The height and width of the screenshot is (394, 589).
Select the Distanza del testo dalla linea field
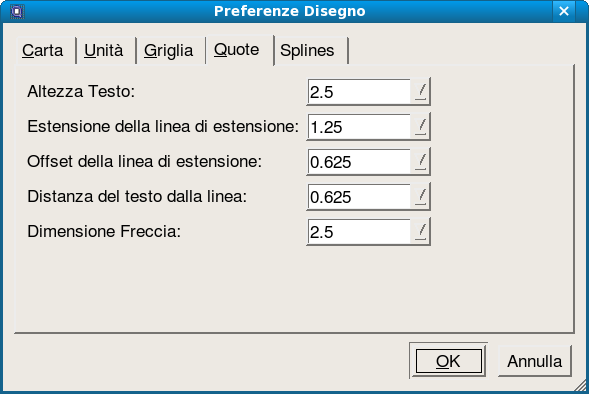pos(359,196)
